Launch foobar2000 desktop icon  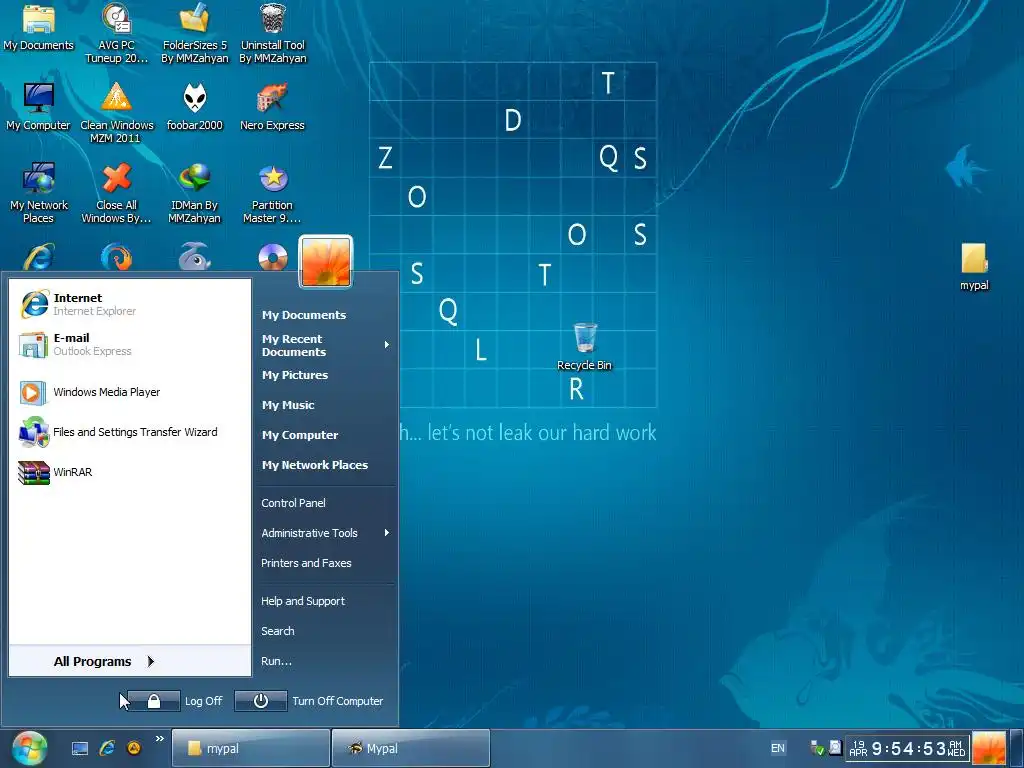(195, 106)
